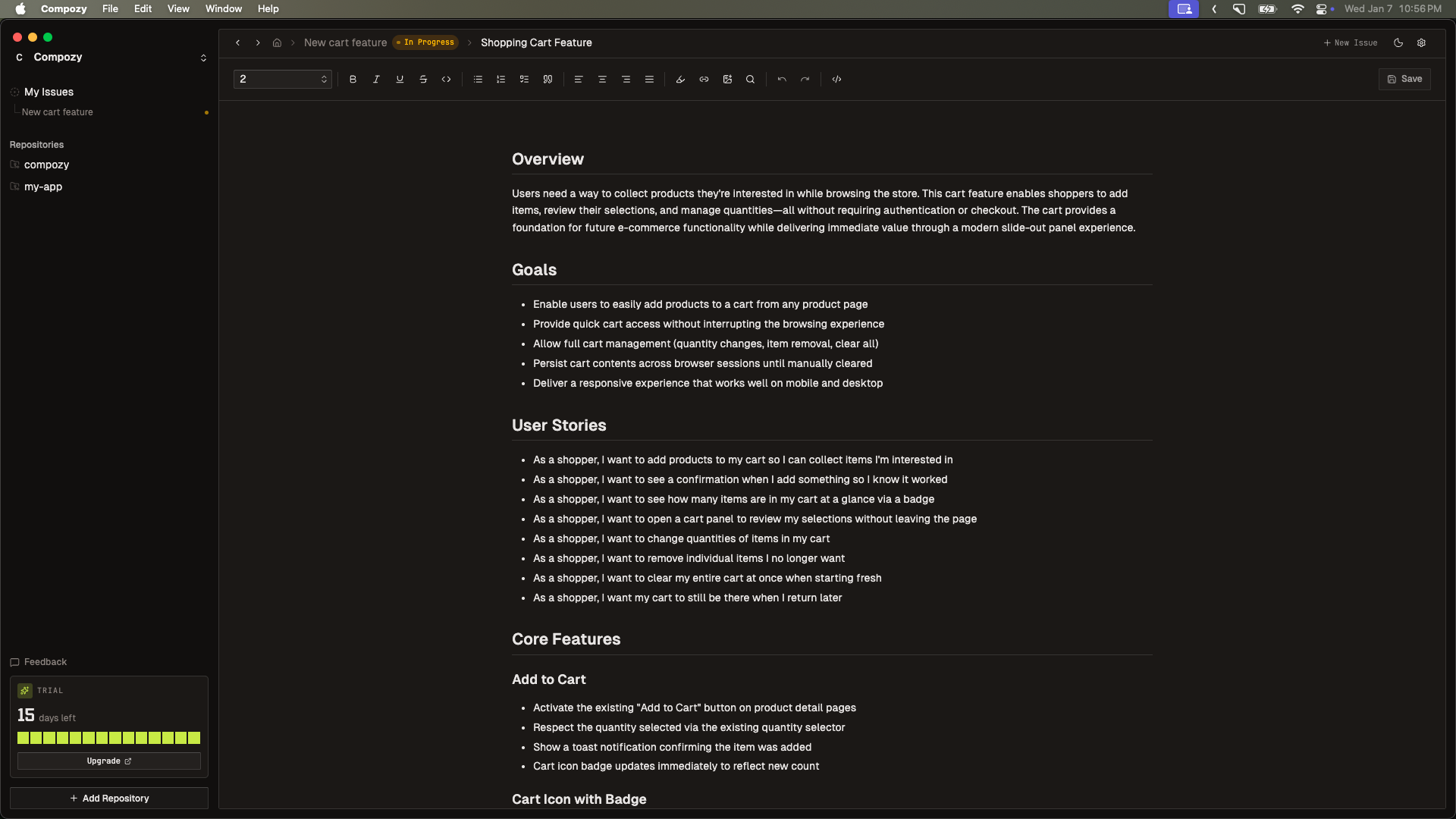The image size is (1456, 819).
Task: Open the In Progress status badge
Action: pos(425,42)
